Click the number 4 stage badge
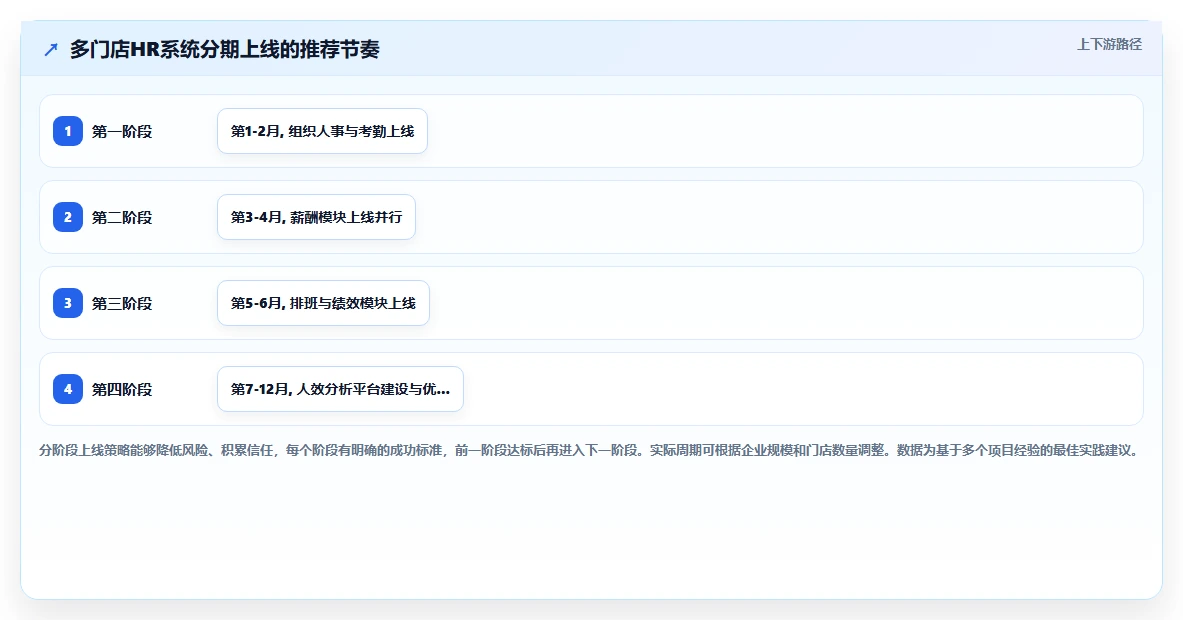 tap(68, 389)
